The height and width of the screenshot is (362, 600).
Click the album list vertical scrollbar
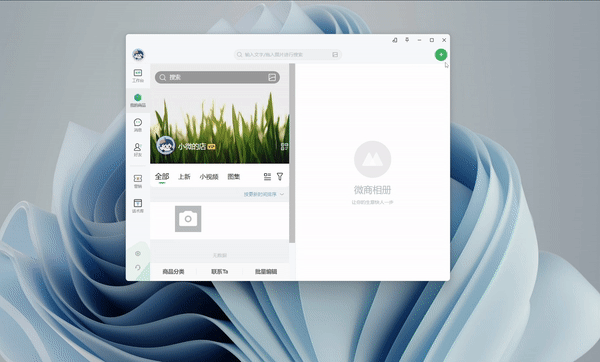click(x=292, y=153)
